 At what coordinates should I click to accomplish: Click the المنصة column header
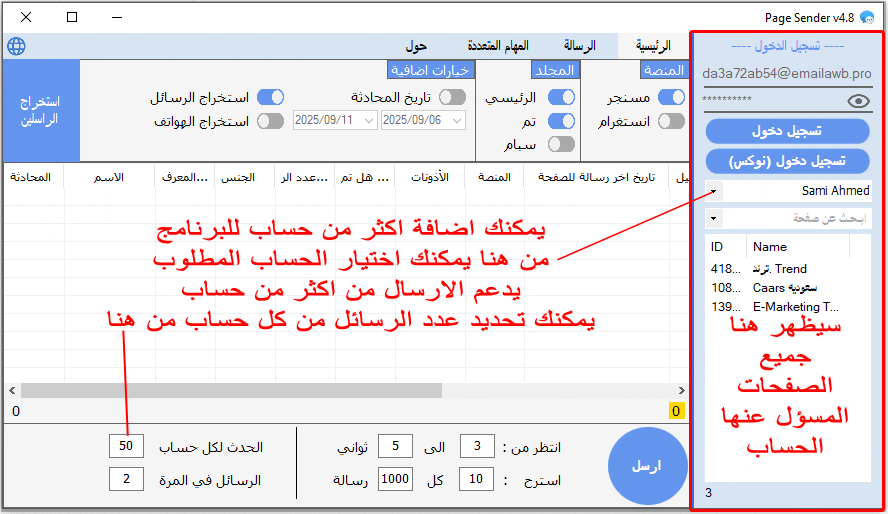pyautogui.click(x=494, y=177)
